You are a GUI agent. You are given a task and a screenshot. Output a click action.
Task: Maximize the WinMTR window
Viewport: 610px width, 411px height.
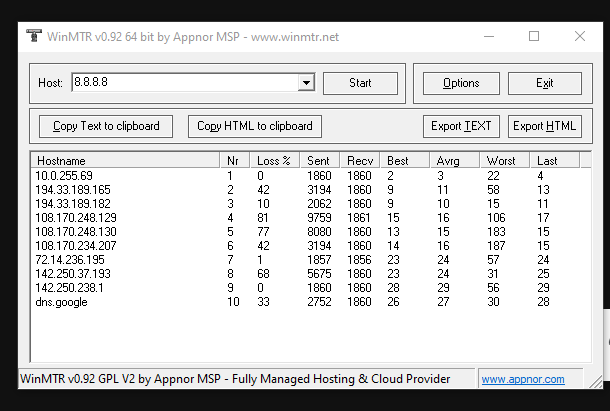pyautogui.click(x=534, y=36)
